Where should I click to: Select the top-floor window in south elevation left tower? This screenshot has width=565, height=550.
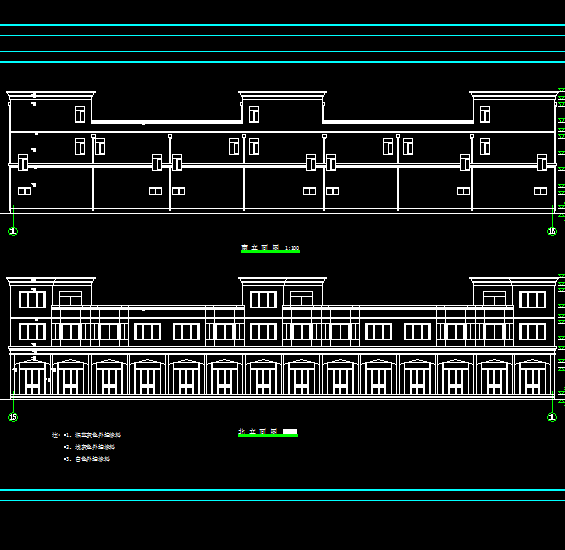80,114
